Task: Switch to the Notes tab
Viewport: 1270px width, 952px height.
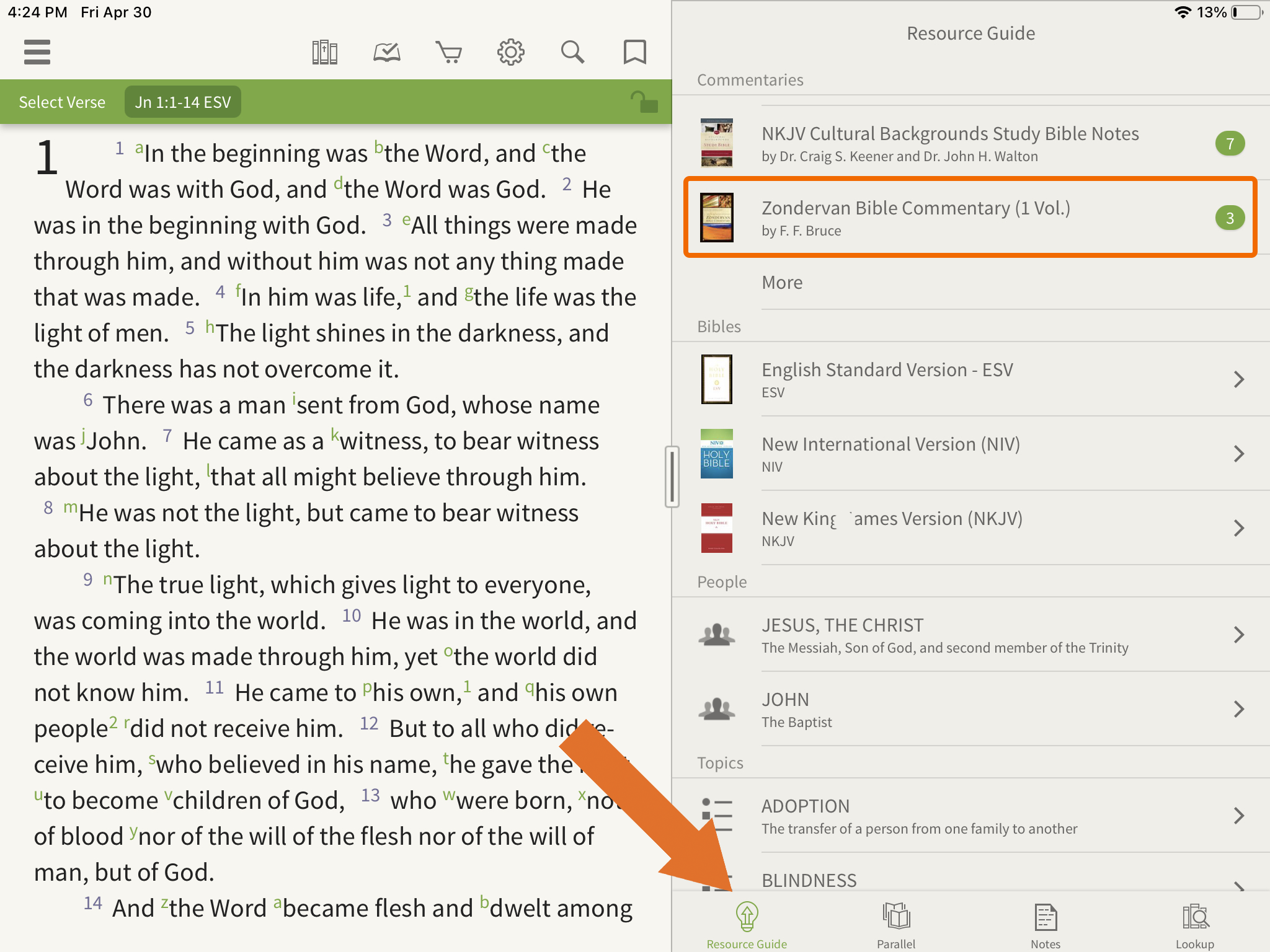Action: coord(1046,925)
